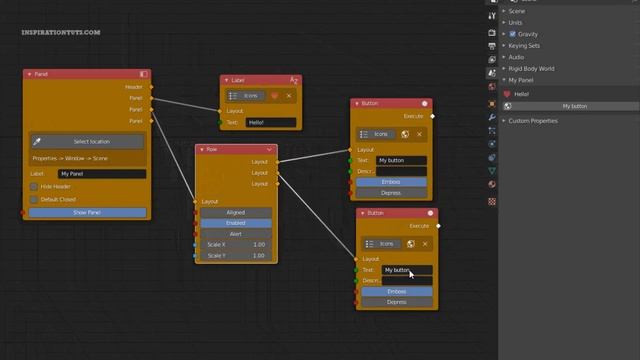Click the circle icon on lower Button header
This screenshot has height=360, width=640.
(x=430, y=213)
